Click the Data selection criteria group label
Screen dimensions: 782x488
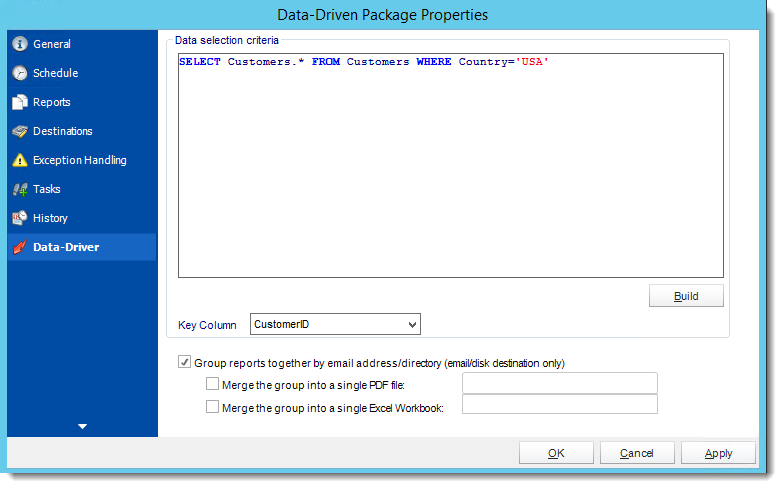tap(226, 40)
